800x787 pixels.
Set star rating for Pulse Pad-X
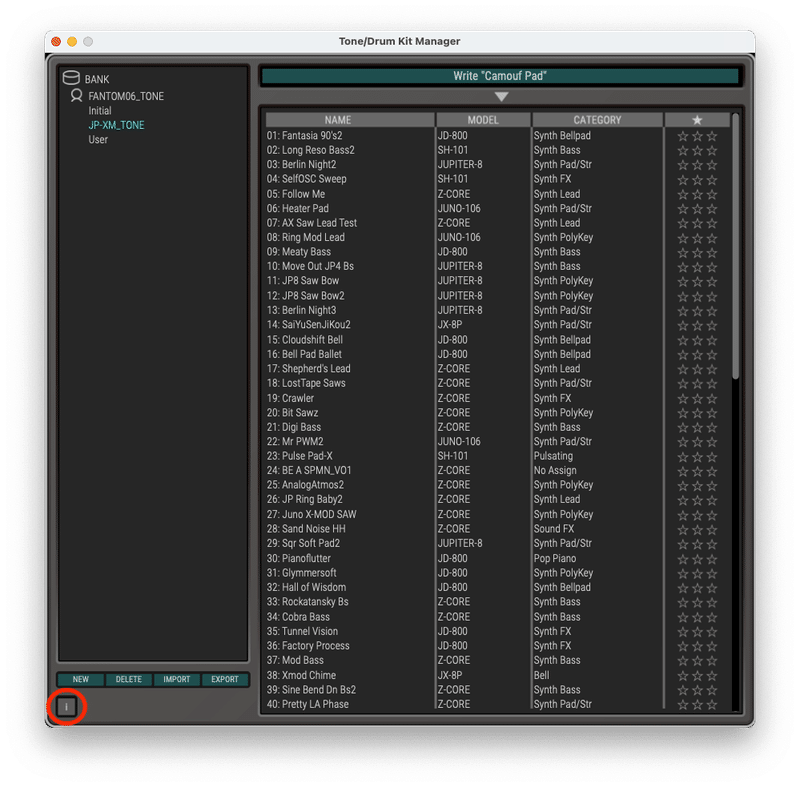(697, 456)
